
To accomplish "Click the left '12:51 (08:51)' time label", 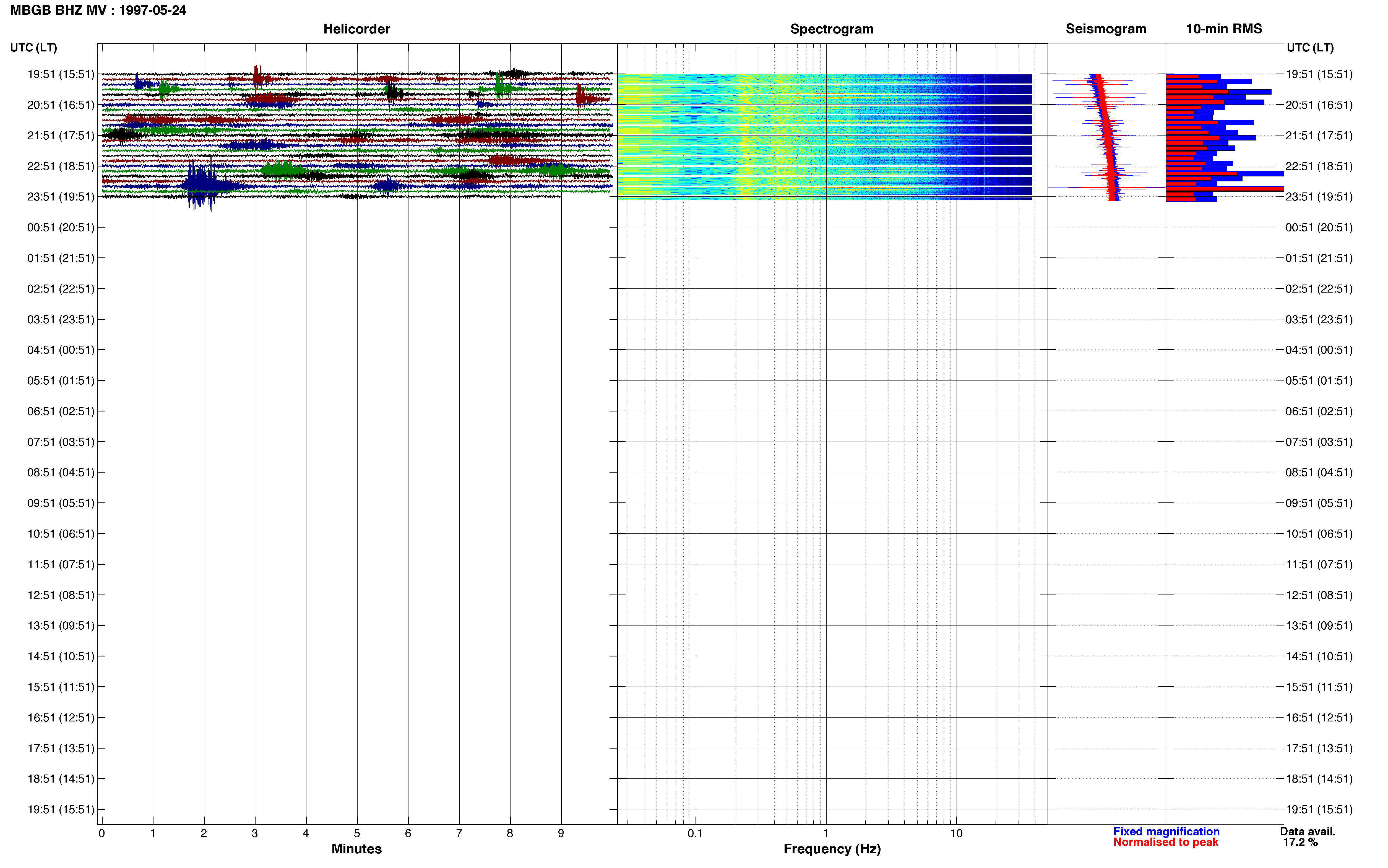I will [x=61, y=595].
